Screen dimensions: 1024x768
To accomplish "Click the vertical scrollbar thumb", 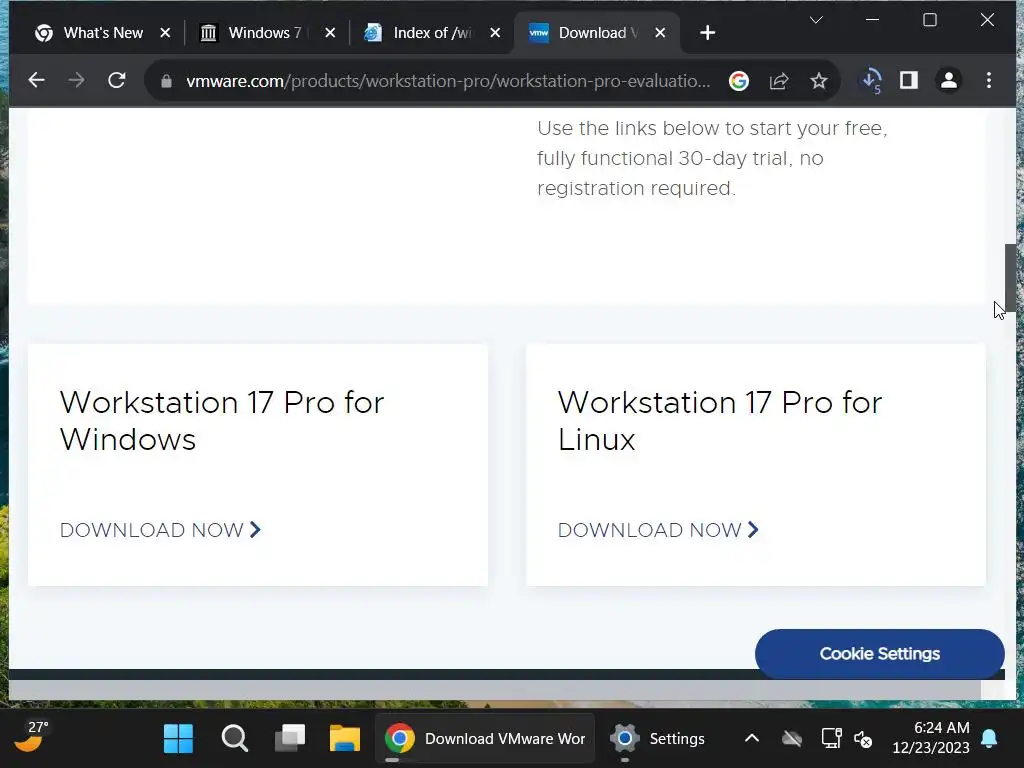I will [1010, 278].
